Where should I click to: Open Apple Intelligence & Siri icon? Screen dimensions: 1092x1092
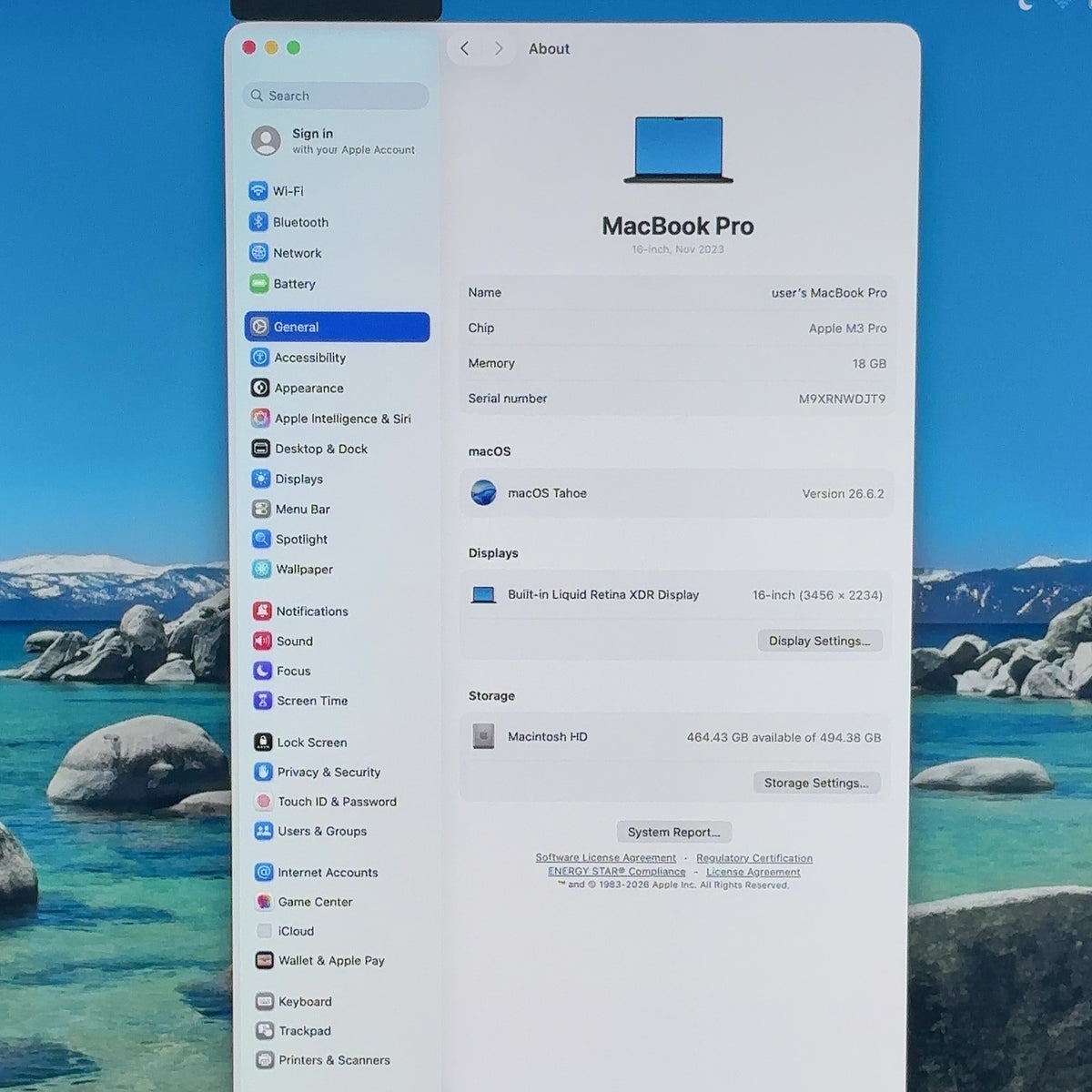(x=260, y=419)
